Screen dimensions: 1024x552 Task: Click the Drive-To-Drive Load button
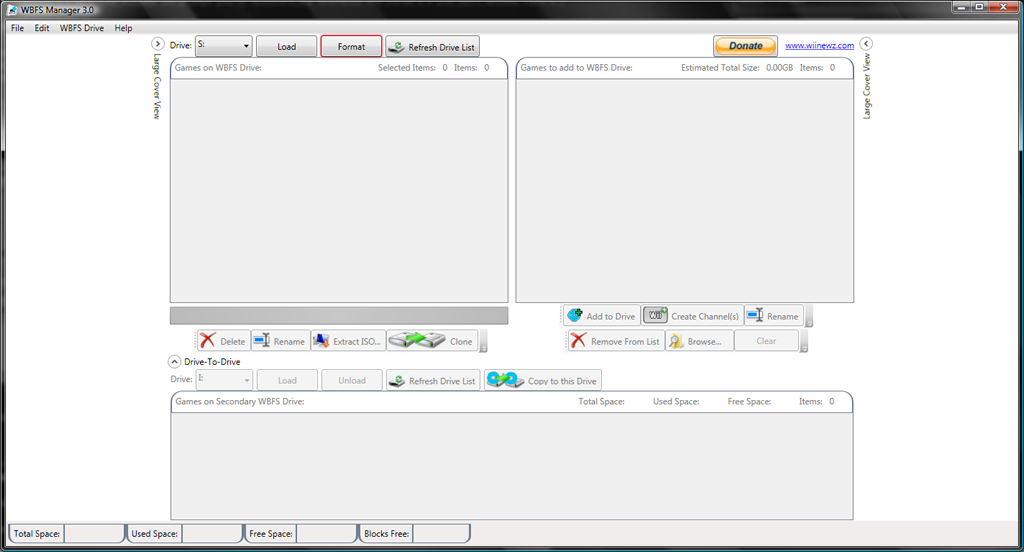click(x=287, y=380)
